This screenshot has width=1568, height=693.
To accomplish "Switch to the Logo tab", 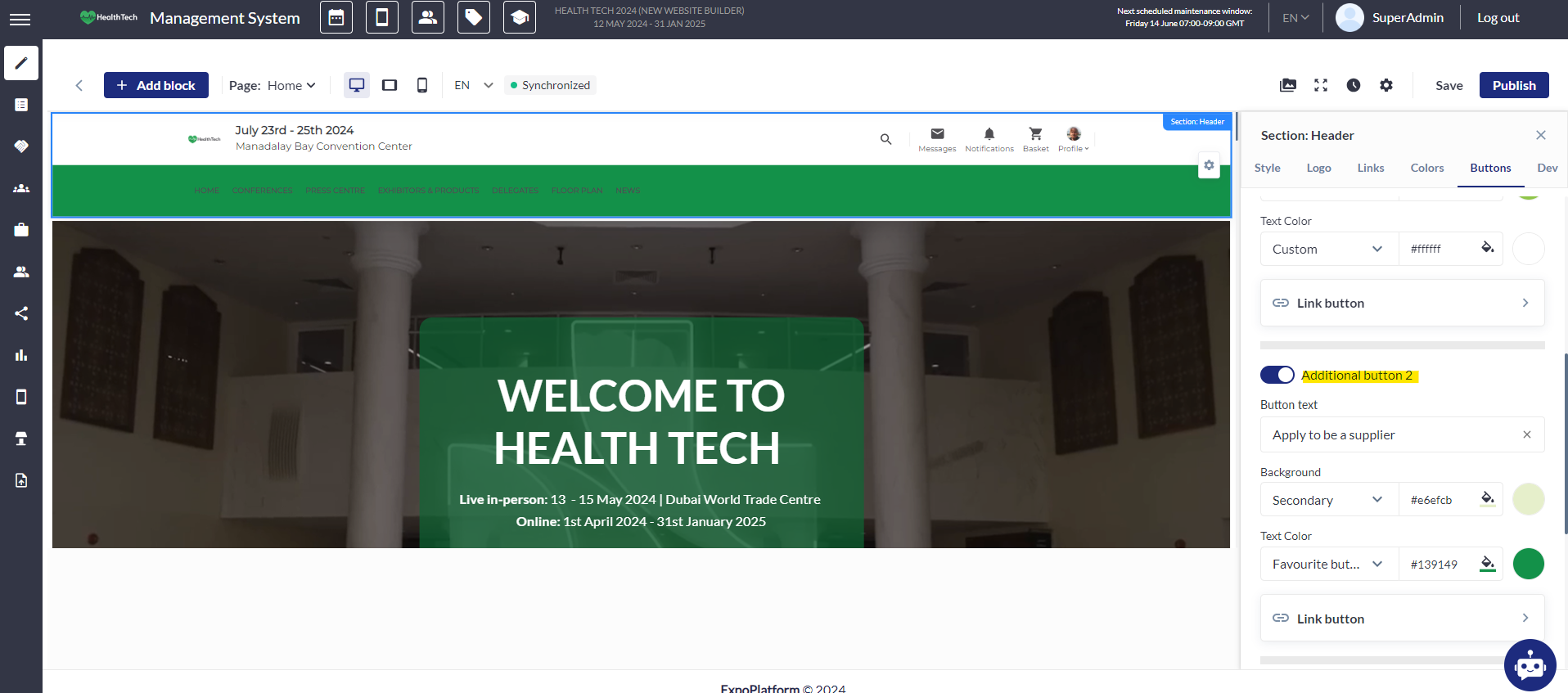I will pos(1318,168).
